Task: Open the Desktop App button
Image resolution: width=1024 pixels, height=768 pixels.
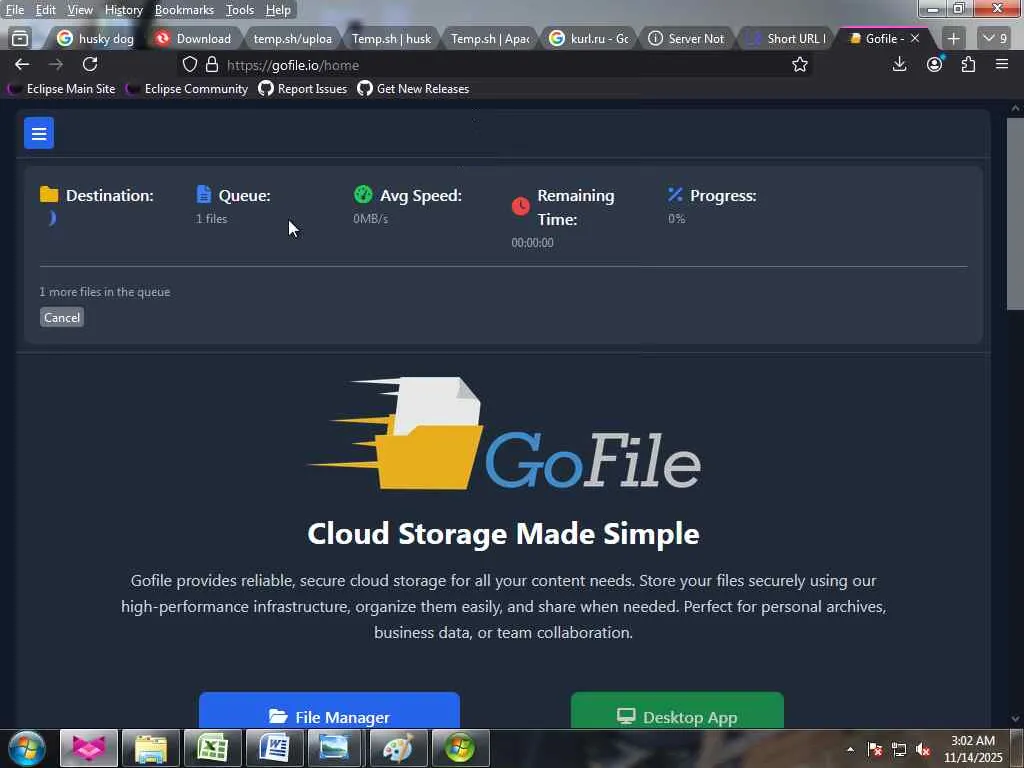Action: (x=677, y=711)
